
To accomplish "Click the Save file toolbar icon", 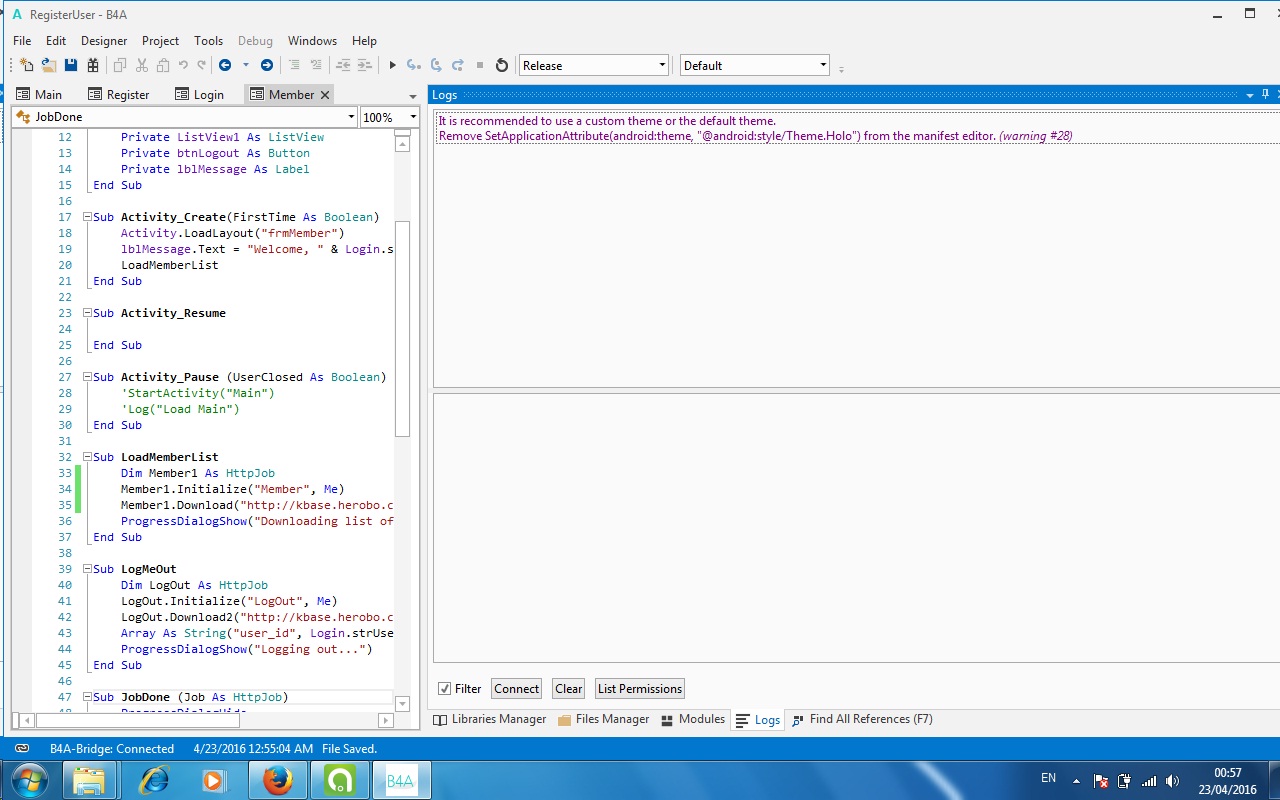I will pos(71,66).
